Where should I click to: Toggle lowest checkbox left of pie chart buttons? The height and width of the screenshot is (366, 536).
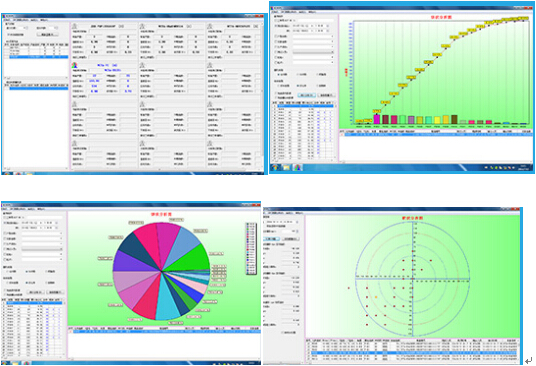(5, 295)
